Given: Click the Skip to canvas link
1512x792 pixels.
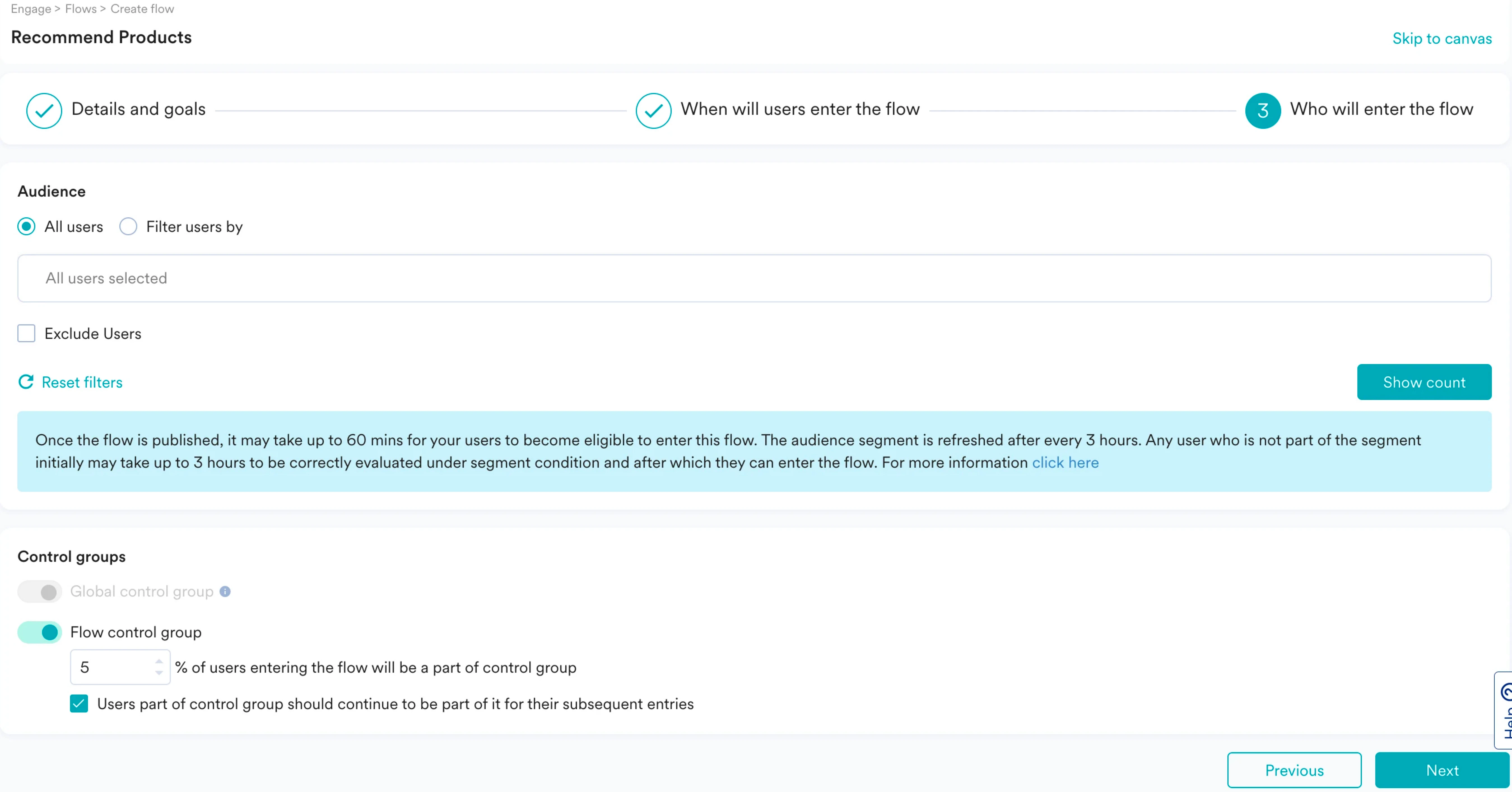Looking at the screenshot, I should pos(1442,39).
